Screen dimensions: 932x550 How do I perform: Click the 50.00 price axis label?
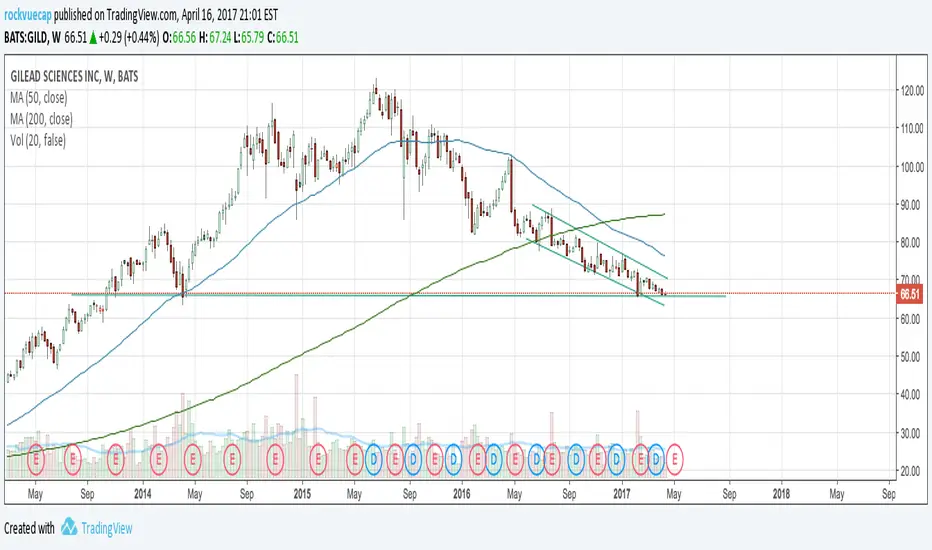click(912, 357)
